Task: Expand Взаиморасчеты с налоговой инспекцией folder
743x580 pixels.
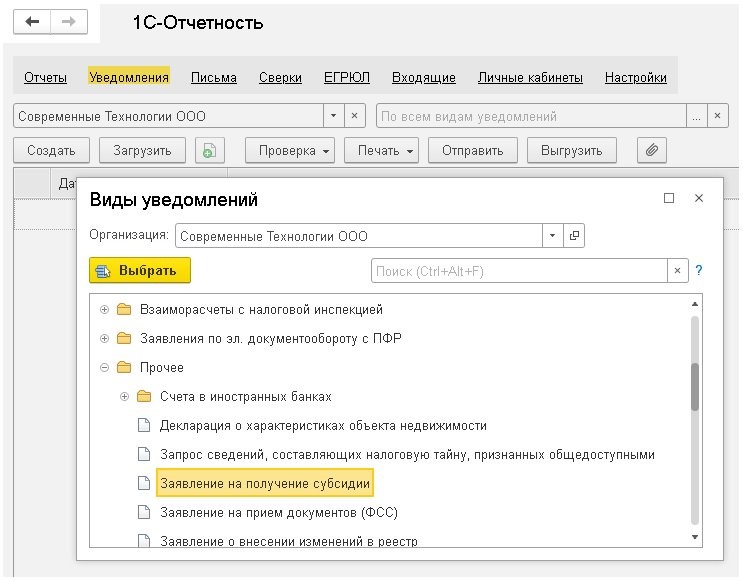Action: [x=105, y=310]
